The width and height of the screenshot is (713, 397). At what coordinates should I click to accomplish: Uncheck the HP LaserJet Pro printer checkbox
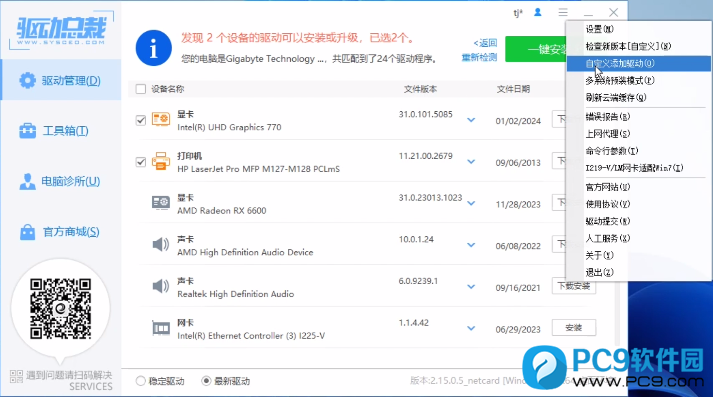coord(141,162)
